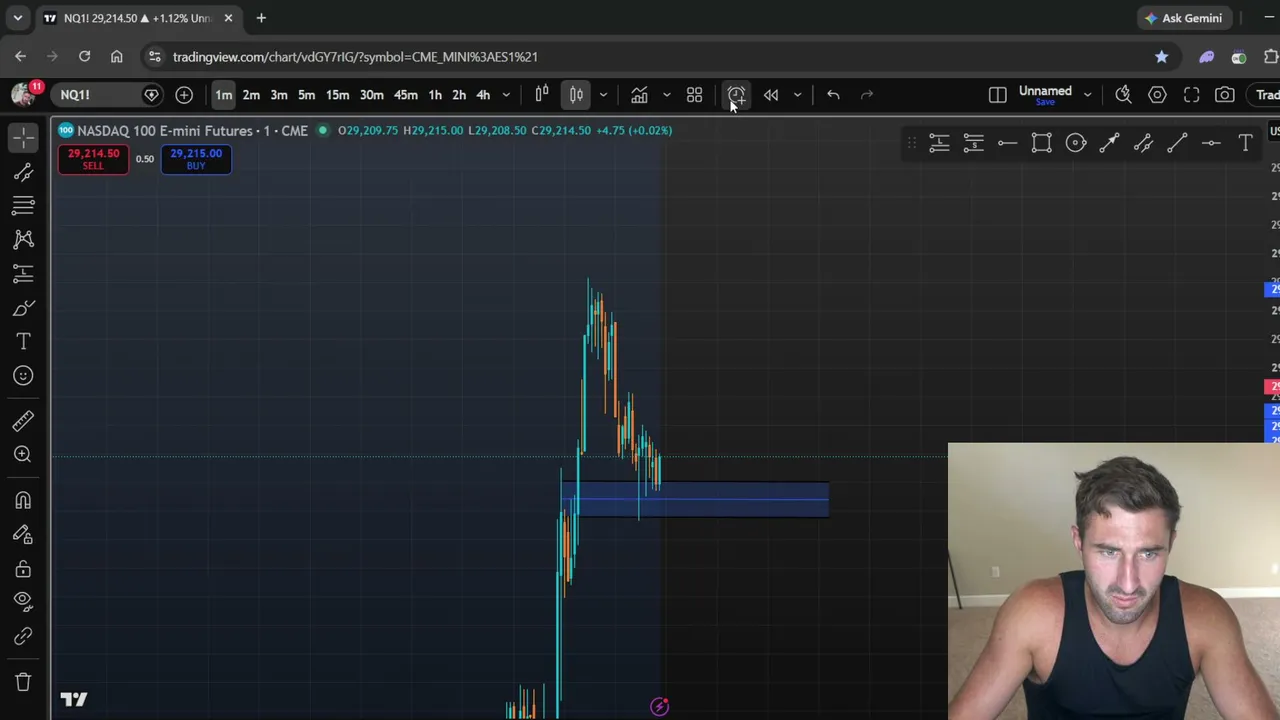Image resolution: width=1280 pixels, height=720 pixels.
Task: Select the arrow tool in favorites toolbar
Action: [x=1109, y=144]
